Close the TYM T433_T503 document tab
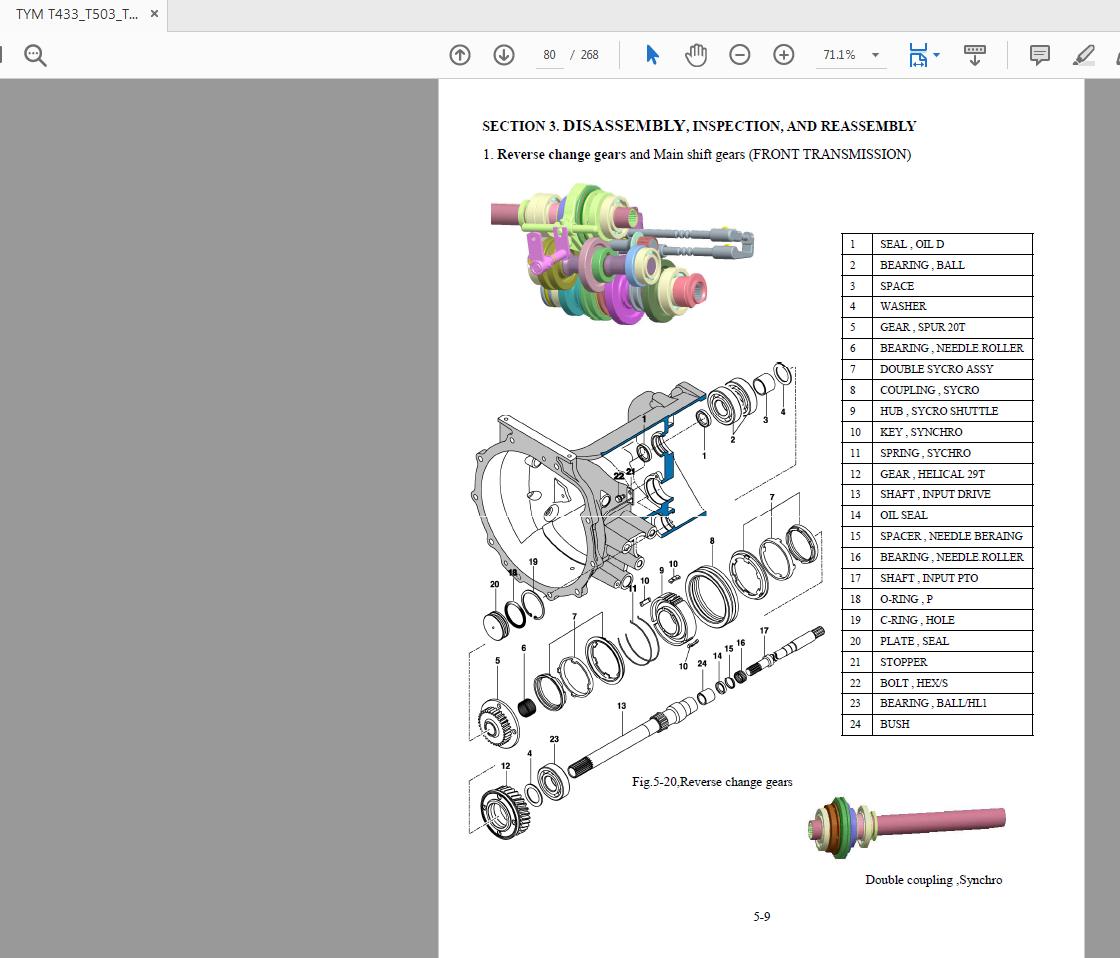Image resolution: width=1120 pixels, height=958 pixels. (154, 14)
